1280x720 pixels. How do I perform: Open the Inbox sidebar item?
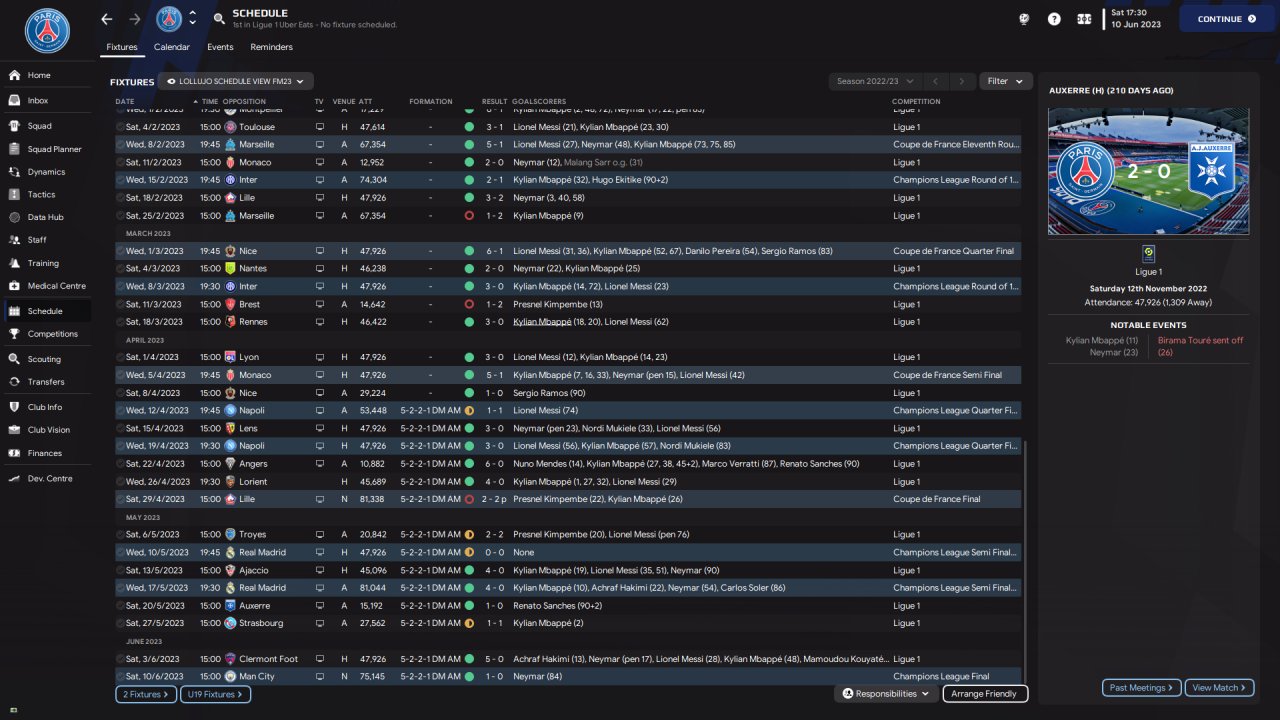[x=47, y=100]
